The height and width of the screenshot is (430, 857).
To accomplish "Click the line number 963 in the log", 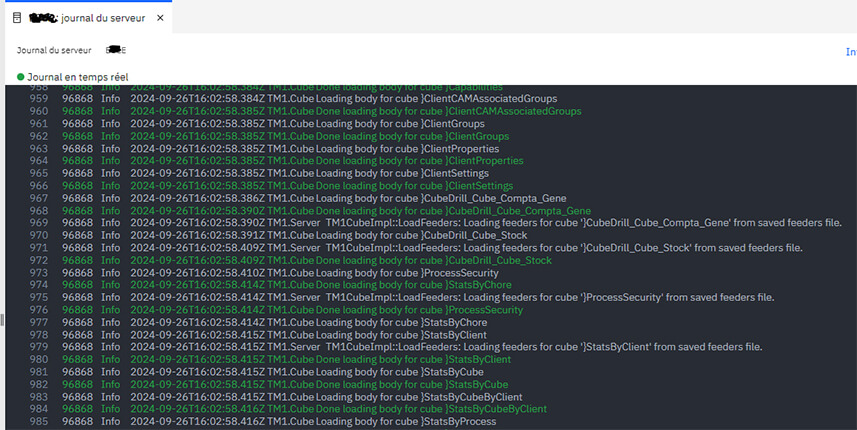I will click(39, 149).
